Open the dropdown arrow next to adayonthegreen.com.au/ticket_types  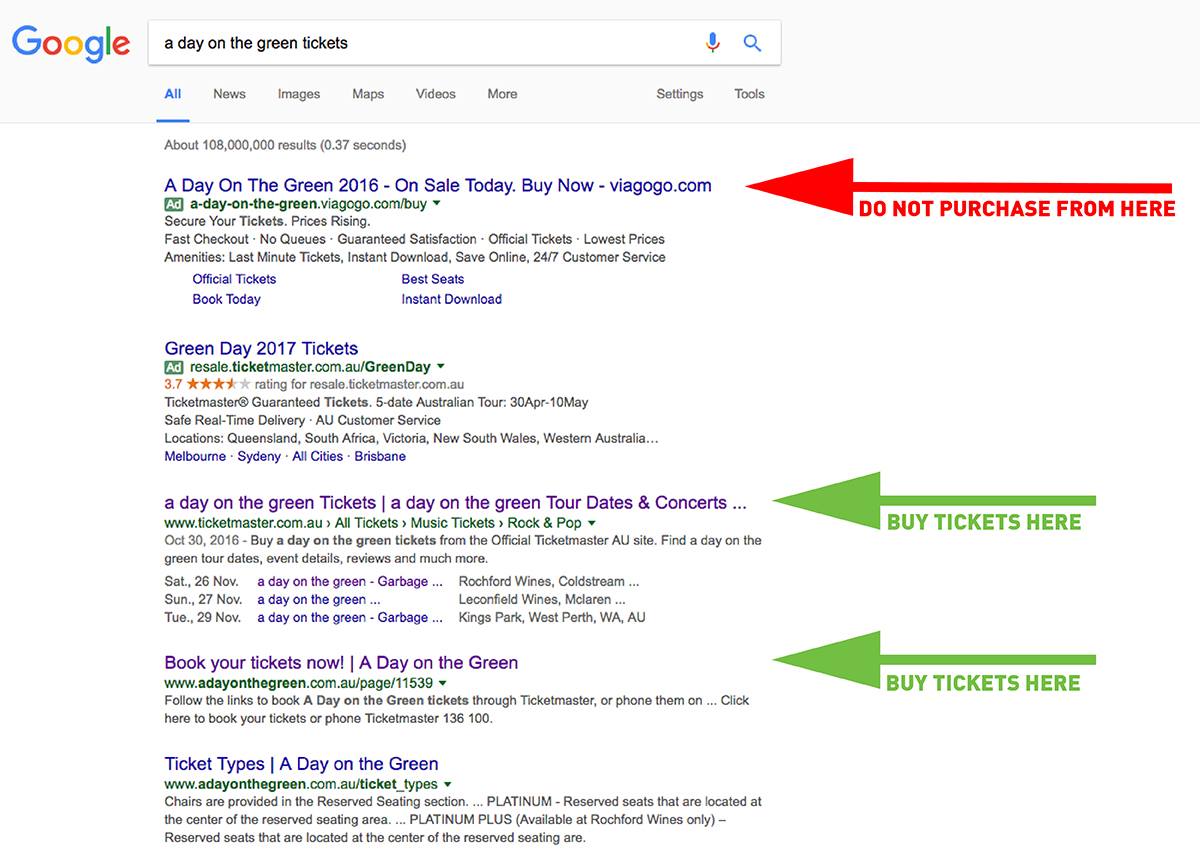tap(448, 784)
